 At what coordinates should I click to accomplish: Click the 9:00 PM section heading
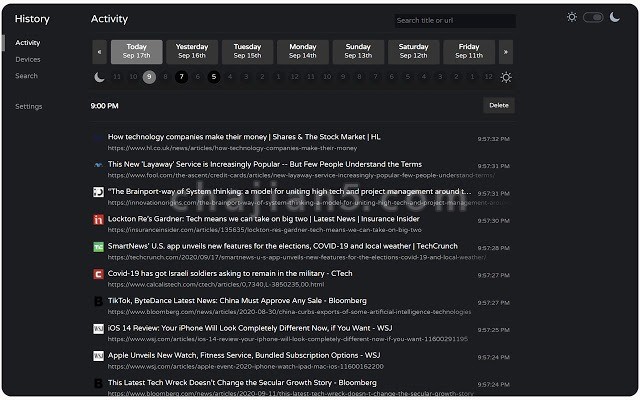(104, 106)
